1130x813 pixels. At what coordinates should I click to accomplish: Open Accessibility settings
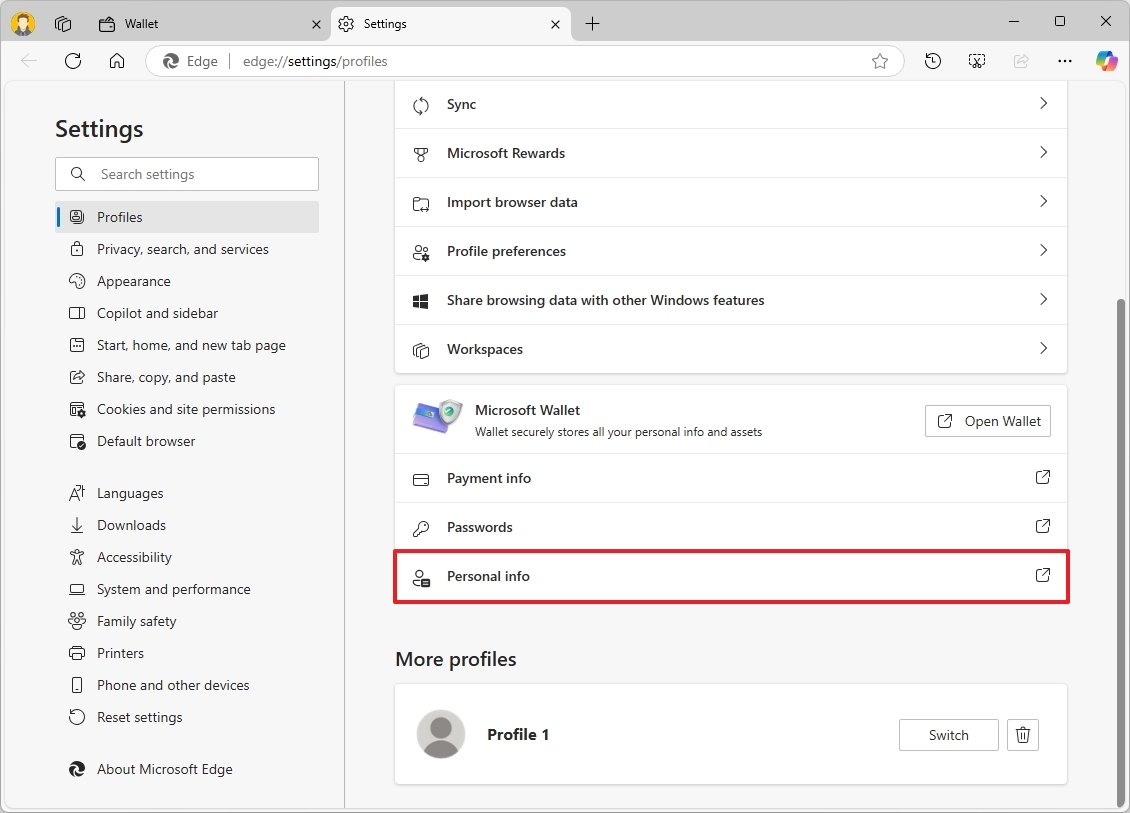[x=187, y=557]
